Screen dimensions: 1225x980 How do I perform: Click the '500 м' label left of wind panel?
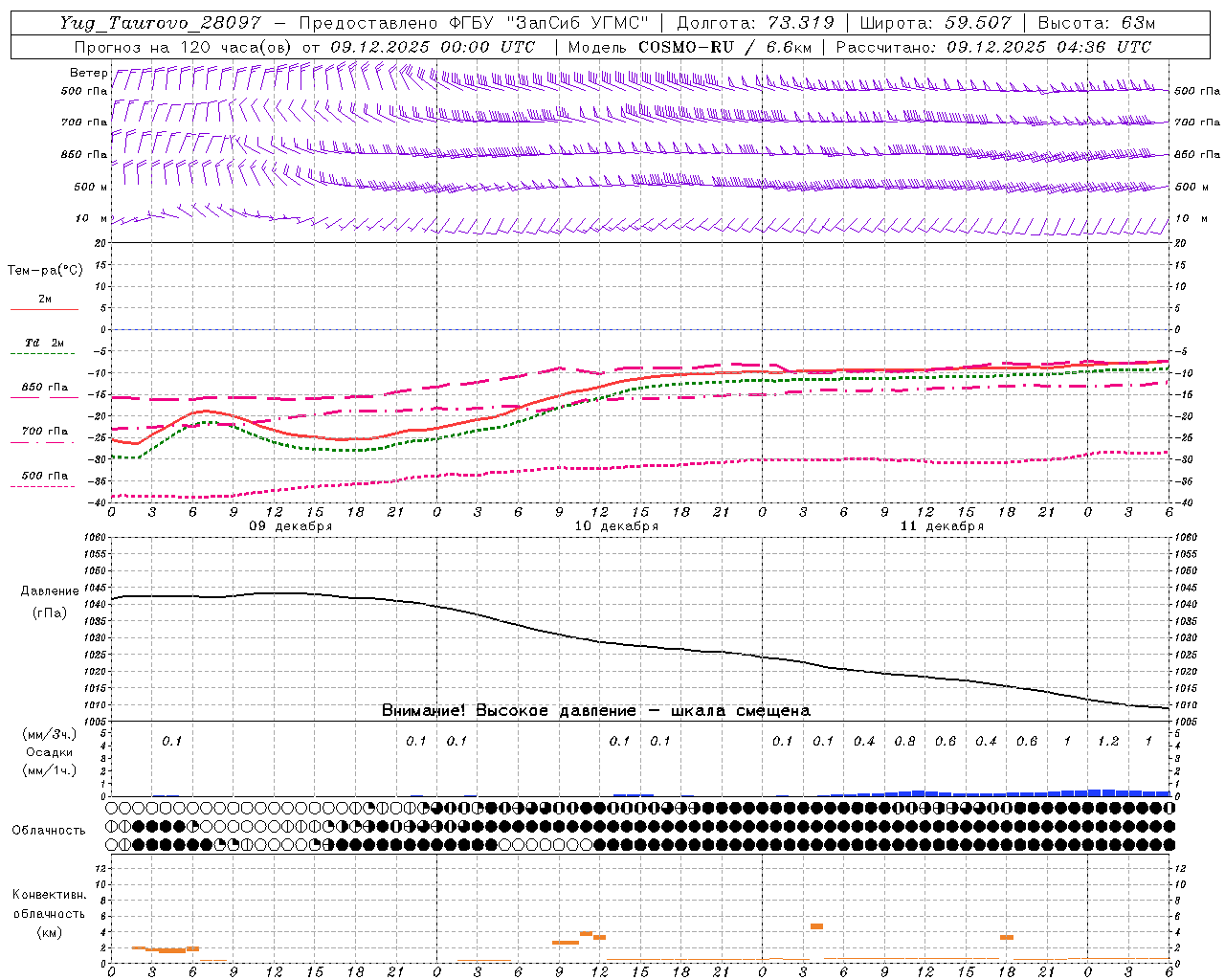coord(91,187)
